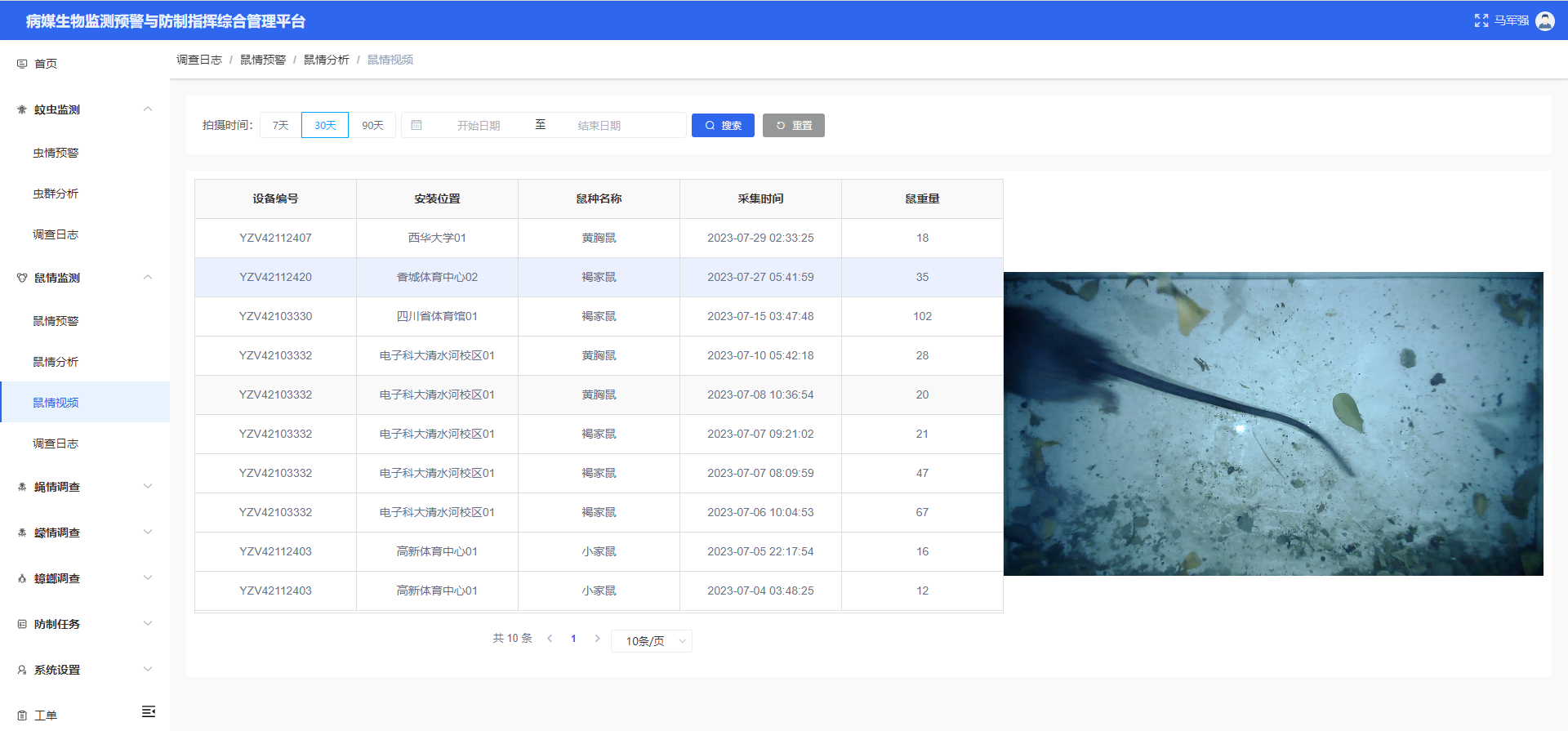Image resolution: width=1568 pixels, height=731 pixels.
Task: Collapse the sidebar with the fold icon
Action: coord(149,711)
